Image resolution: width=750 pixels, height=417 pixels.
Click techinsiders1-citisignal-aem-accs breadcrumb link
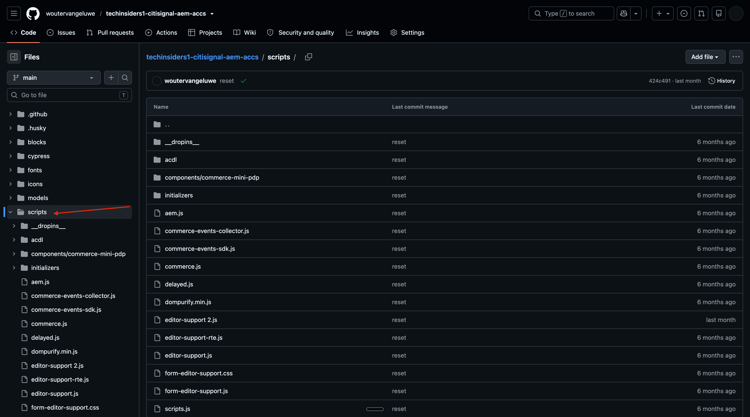tap(202, 57)
